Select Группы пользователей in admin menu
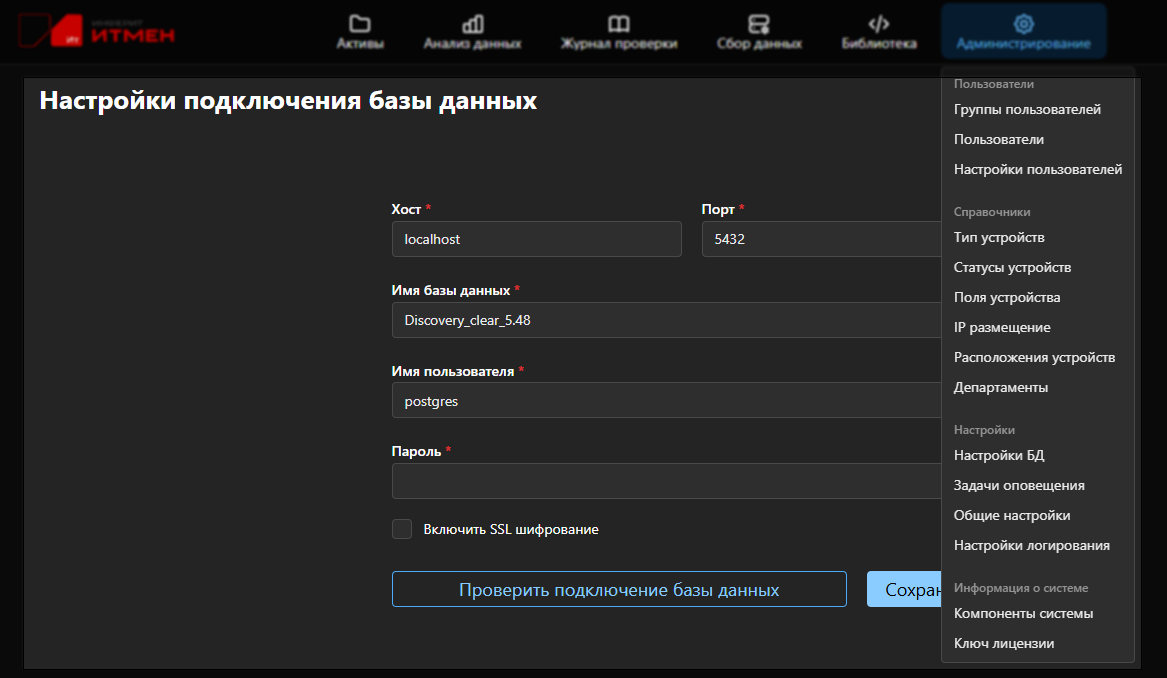 1027,109
